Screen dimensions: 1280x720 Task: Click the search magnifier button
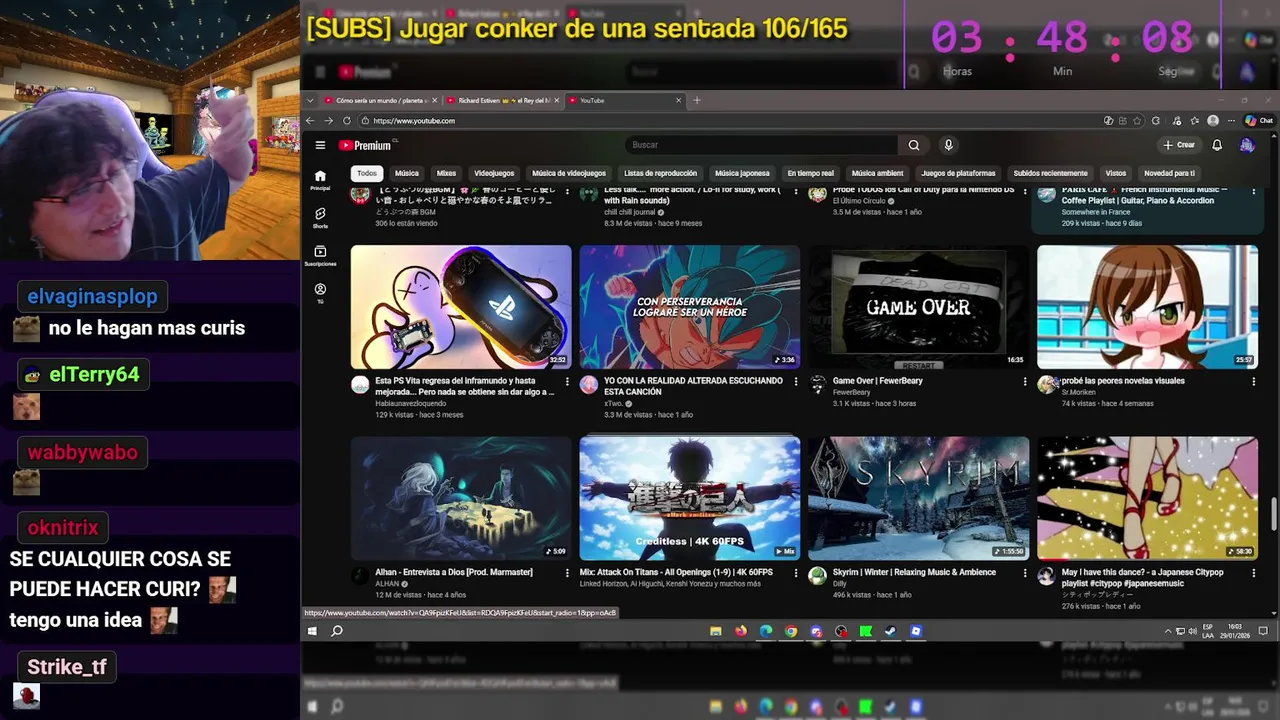click(x=913, y=145)
